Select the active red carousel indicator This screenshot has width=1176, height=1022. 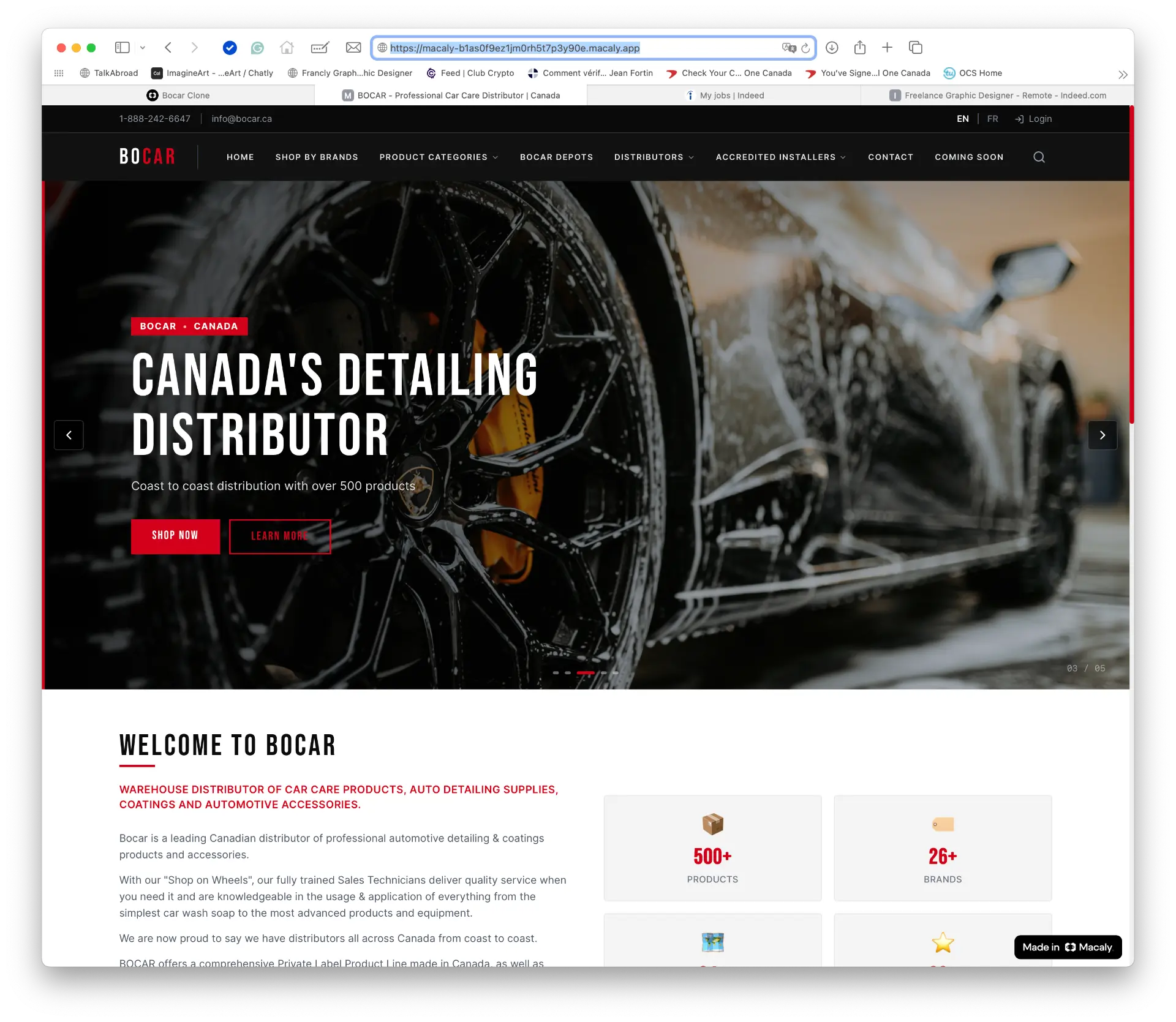tap(586, 672)
